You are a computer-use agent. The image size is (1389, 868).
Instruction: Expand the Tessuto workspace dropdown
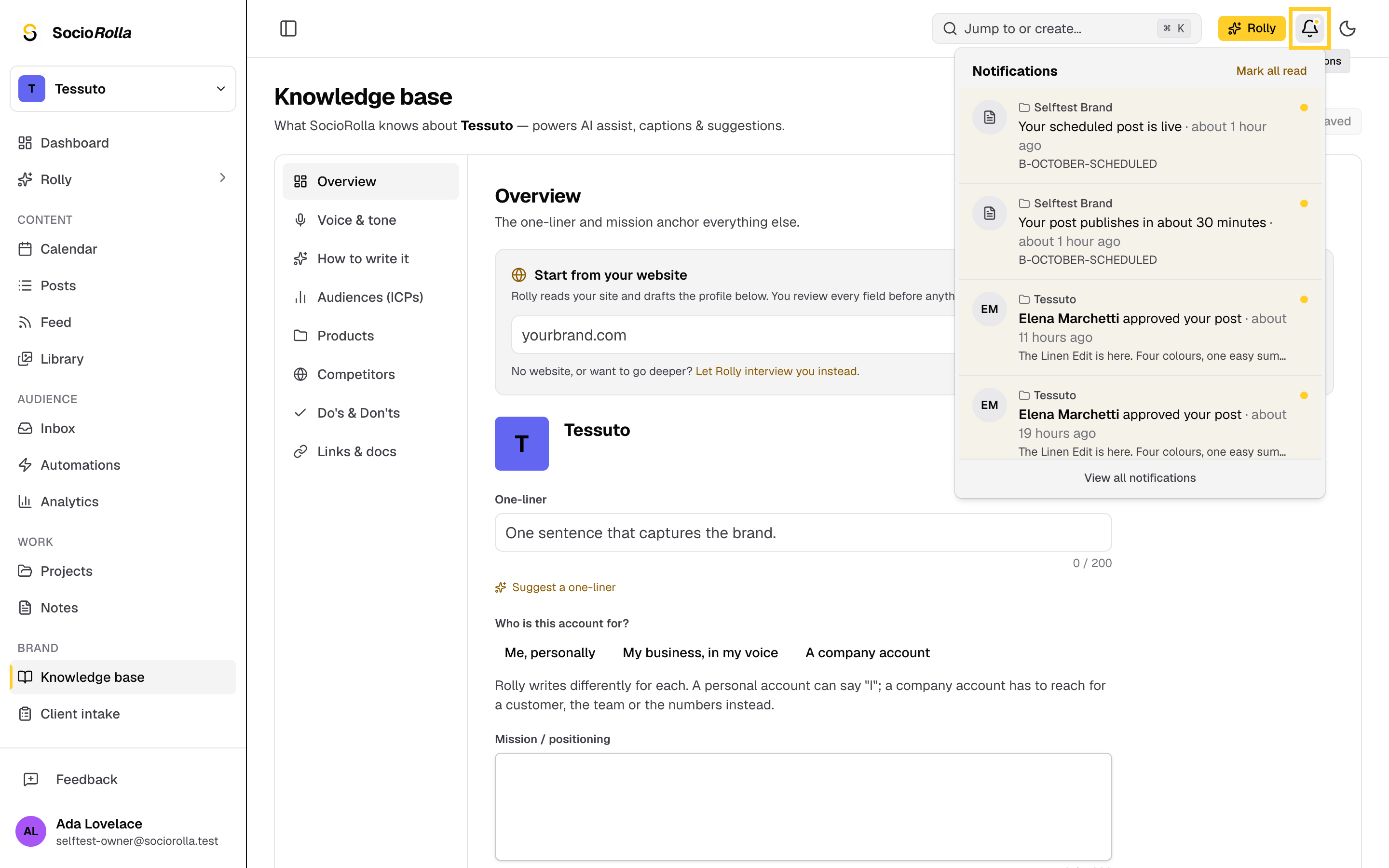[123, 88]
